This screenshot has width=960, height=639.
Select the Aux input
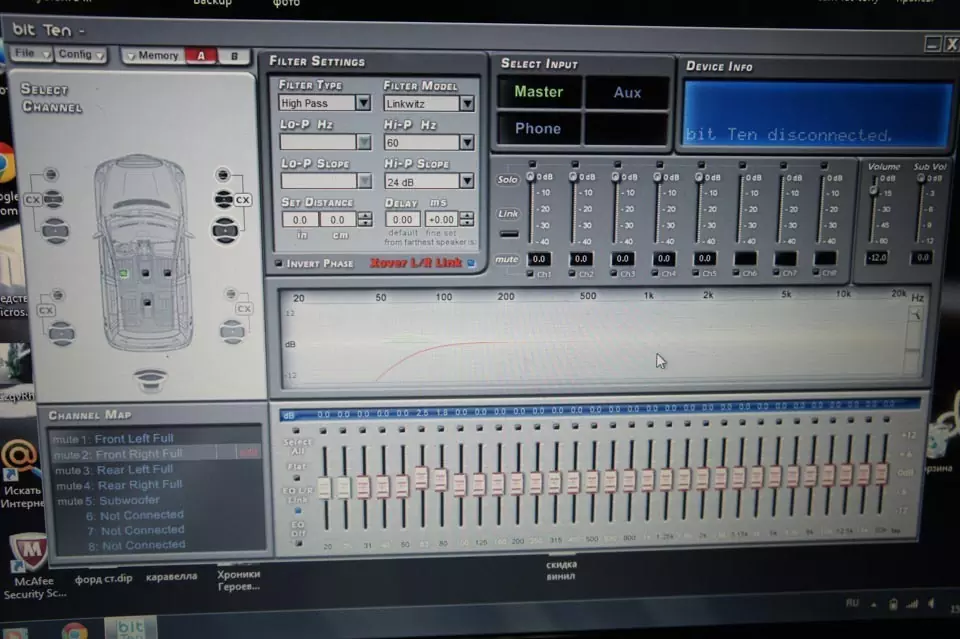[627, 93]
